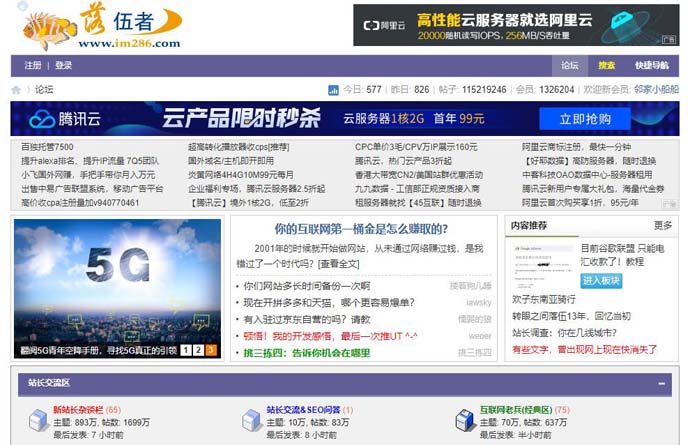Click the 查看全文 link
This screenshot has height=445, width=690.
(x=338, y=264)
